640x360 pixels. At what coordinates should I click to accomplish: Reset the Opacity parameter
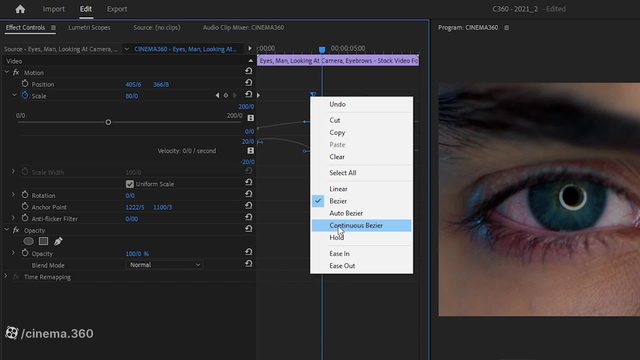(x=249, y=252)
